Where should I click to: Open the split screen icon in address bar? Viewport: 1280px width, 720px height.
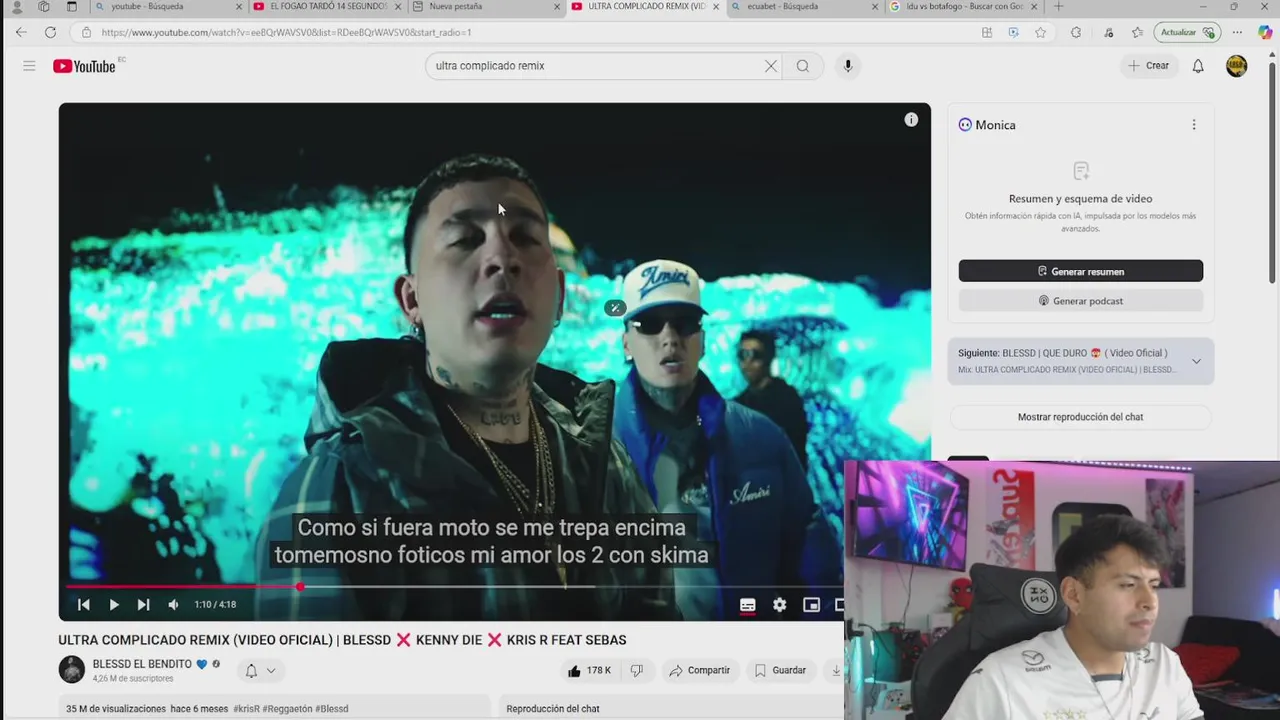click(x=987, y=32)
